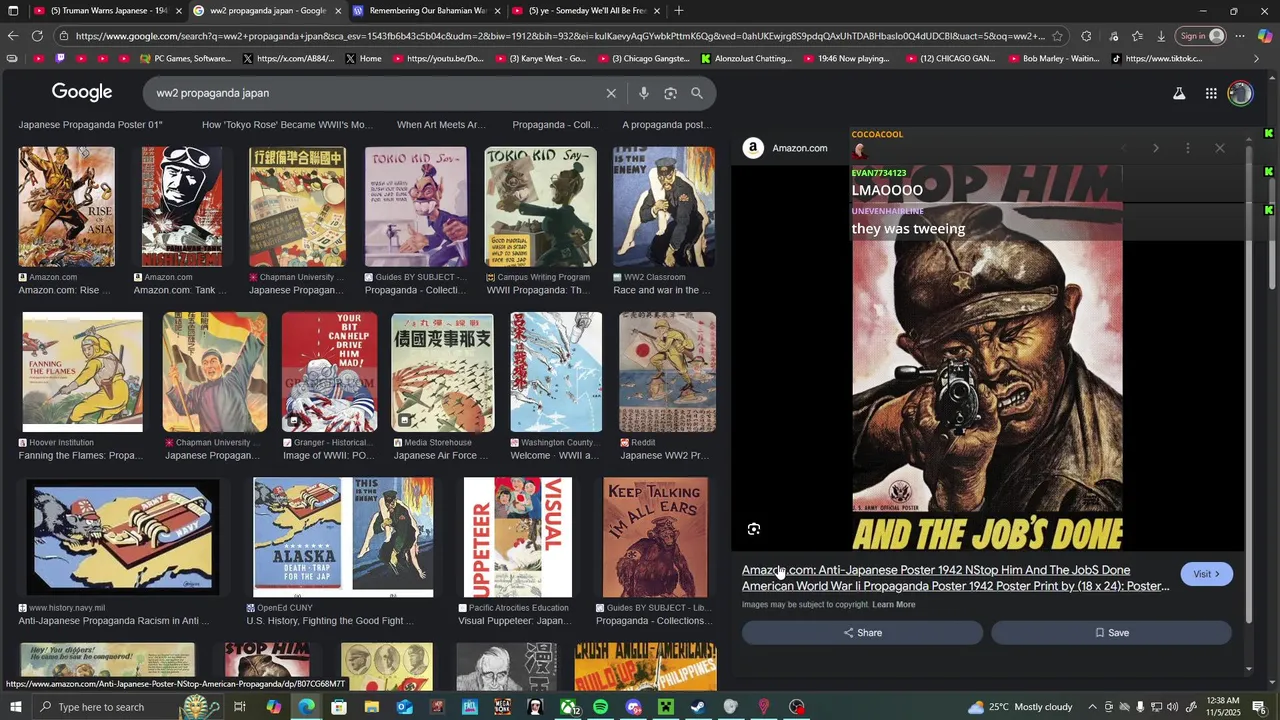Share the previewed image
This screenshot has height=720, width=1280.
[862, 633]
